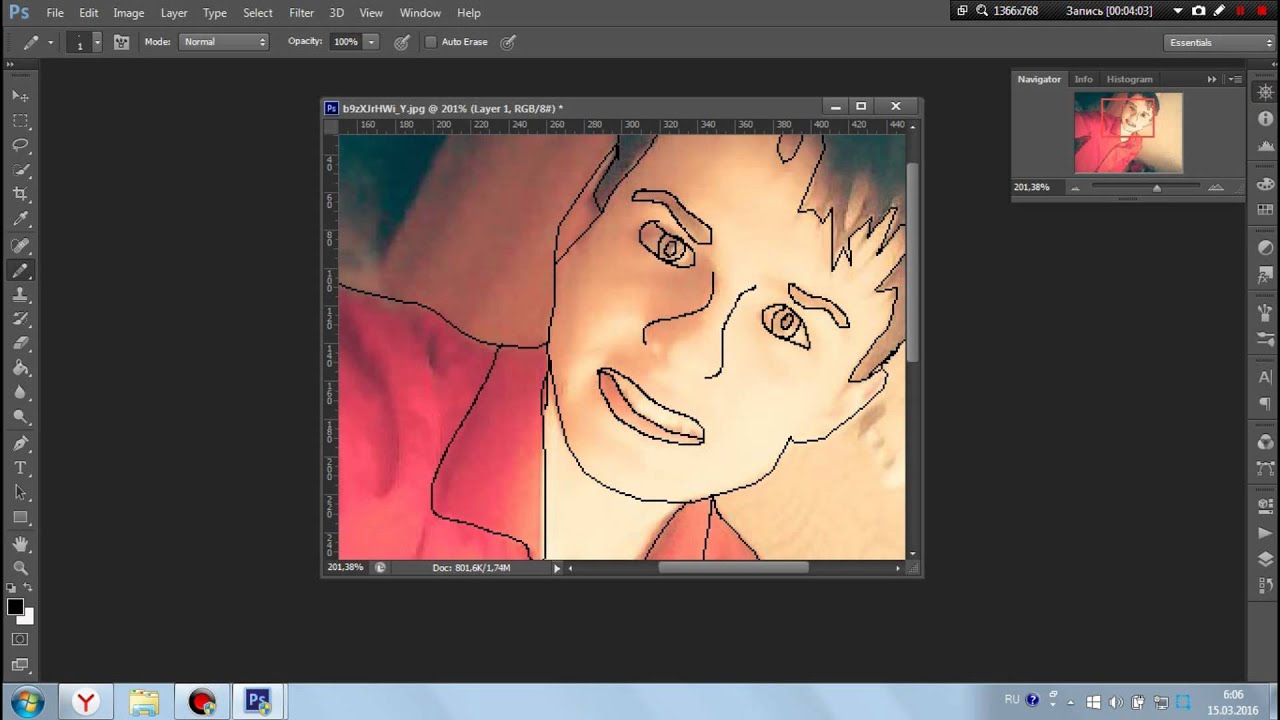Switch to the Histogram tab
This screenshot has height=720, width=1280.
tap(1129, 79)
